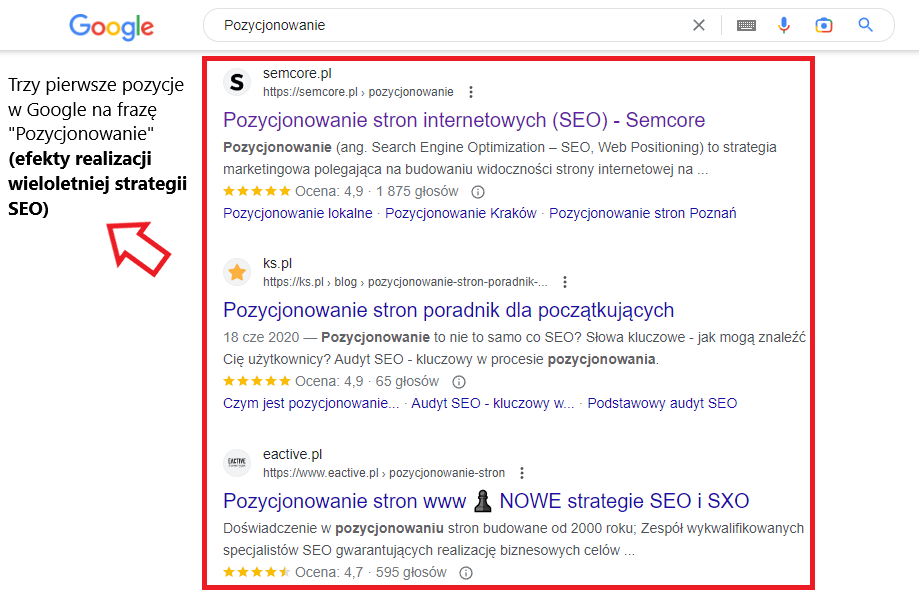Open 'Pozycjonowanie lokalne' sitelink
The width and height of the screenshot is (919, 593).
[x=298, y=213]
